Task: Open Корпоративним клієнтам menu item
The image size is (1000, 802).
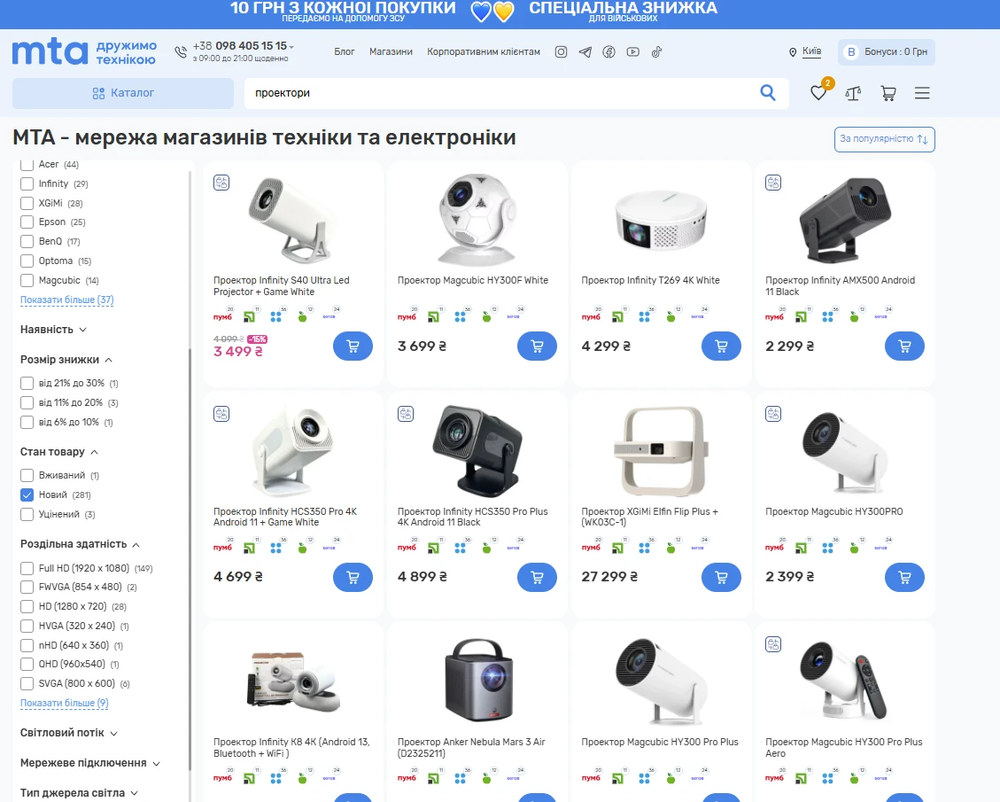Action: point(483,52)
